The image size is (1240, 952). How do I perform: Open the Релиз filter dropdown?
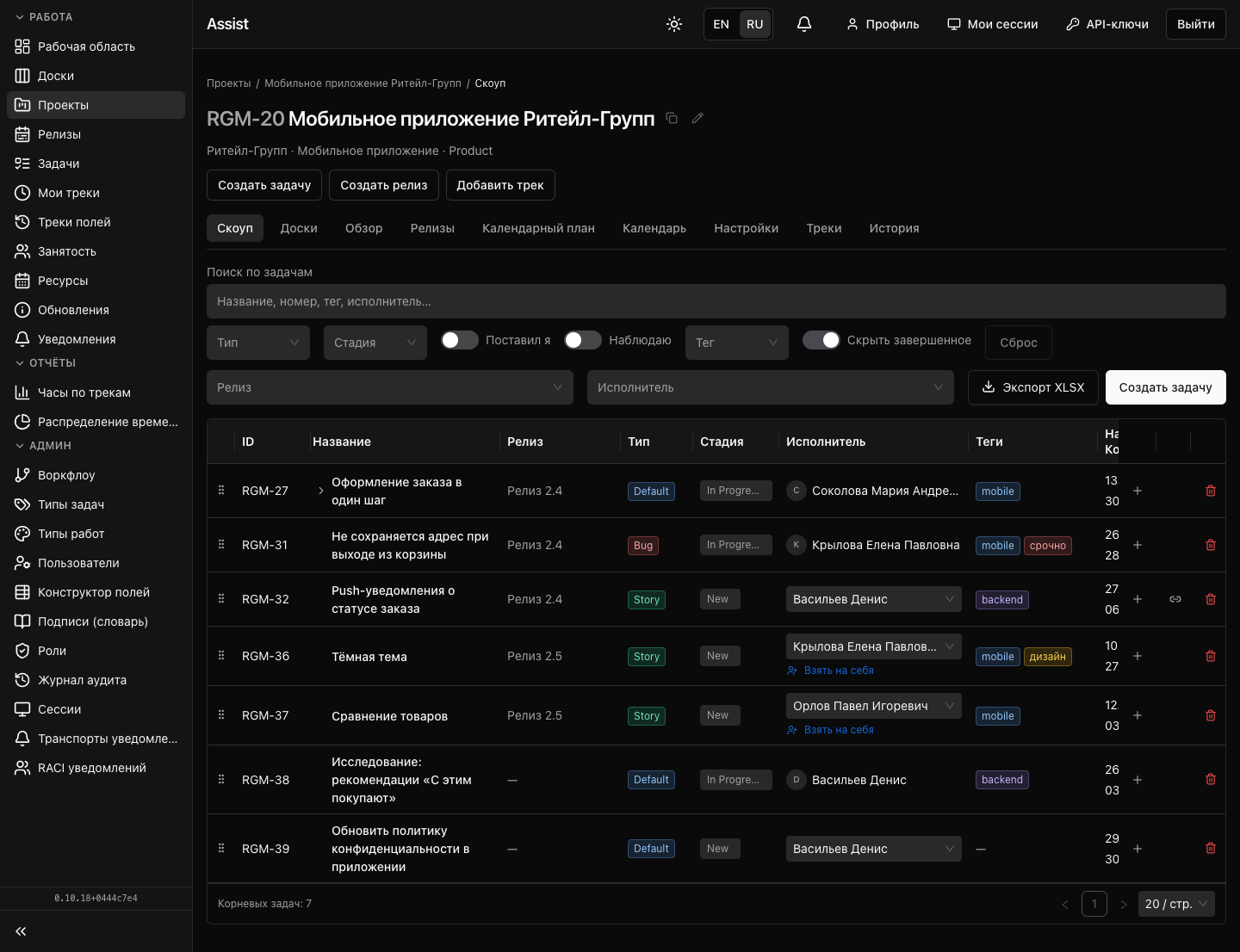[x=390, y=387]
